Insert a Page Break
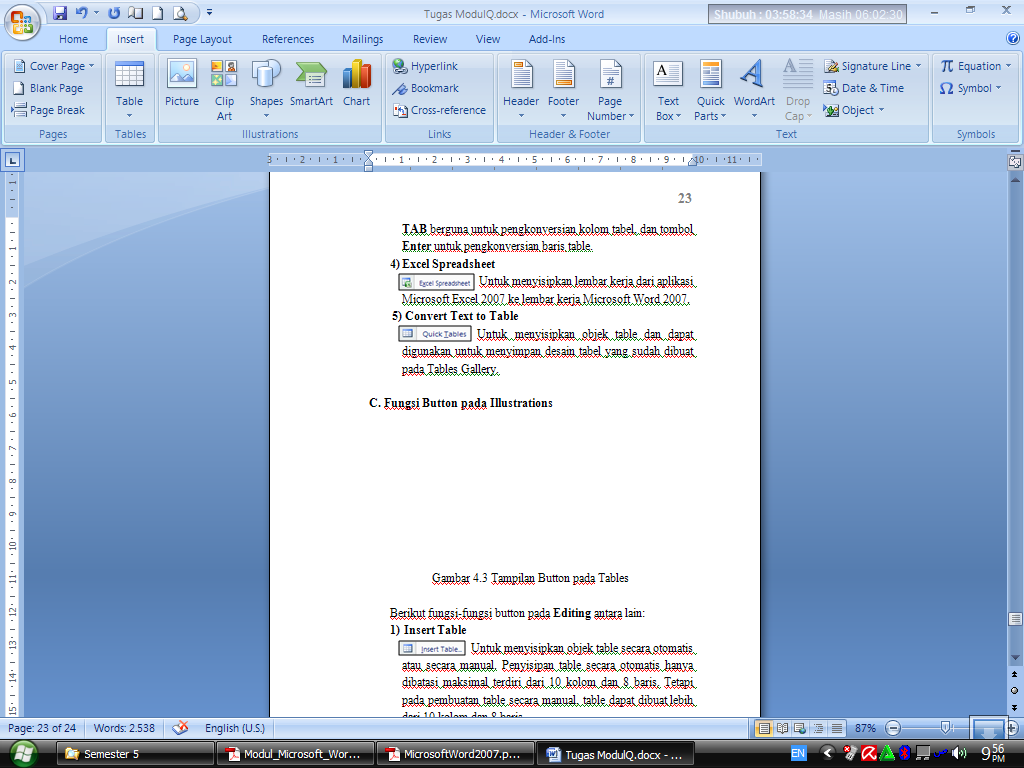Viewport: 1024px width, 768px height. pyautogui.click(x=48, y=110)
